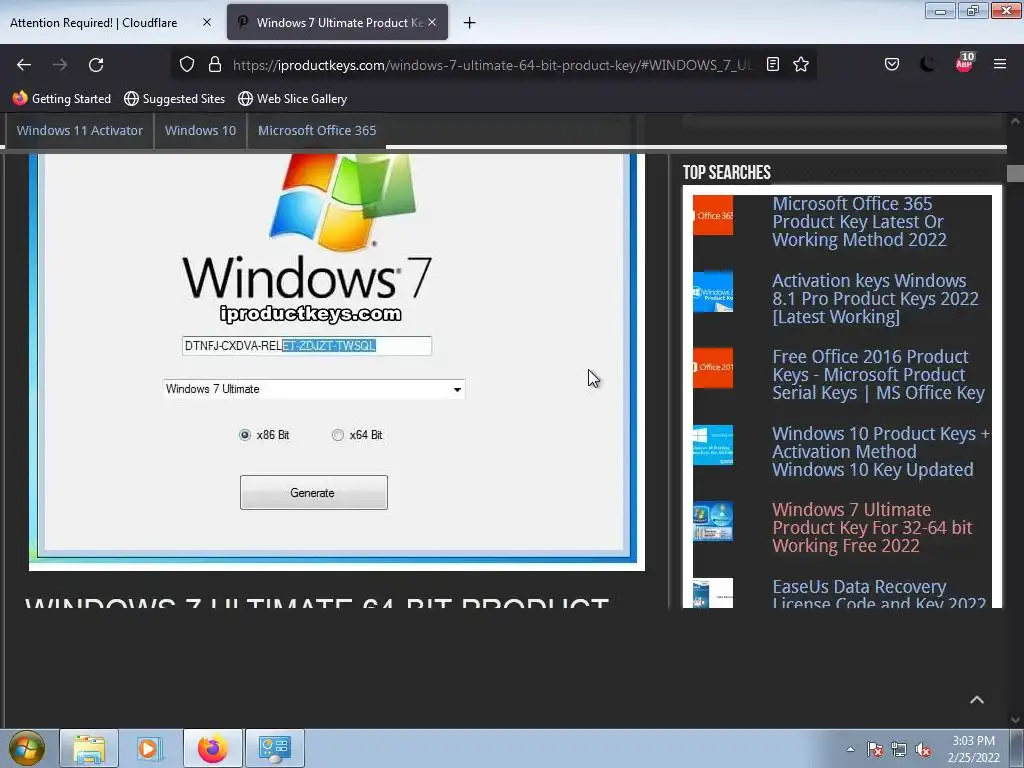Show site security padlock info

214,64
